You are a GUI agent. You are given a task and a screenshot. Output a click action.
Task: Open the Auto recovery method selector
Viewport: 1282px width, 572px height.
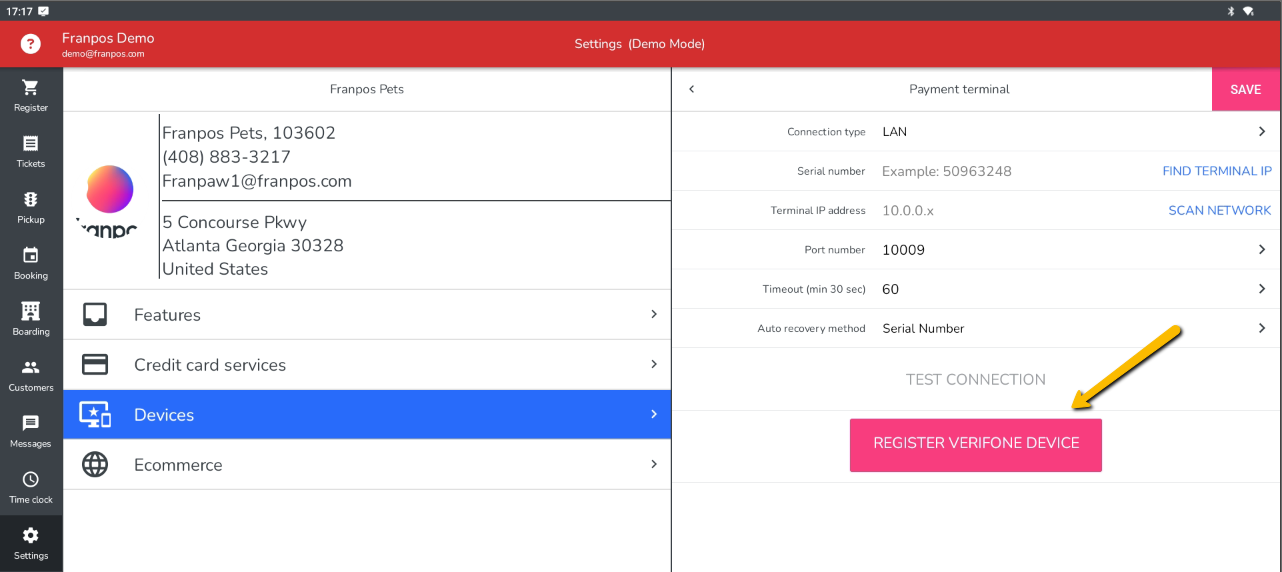click(x=1261, y=328)
